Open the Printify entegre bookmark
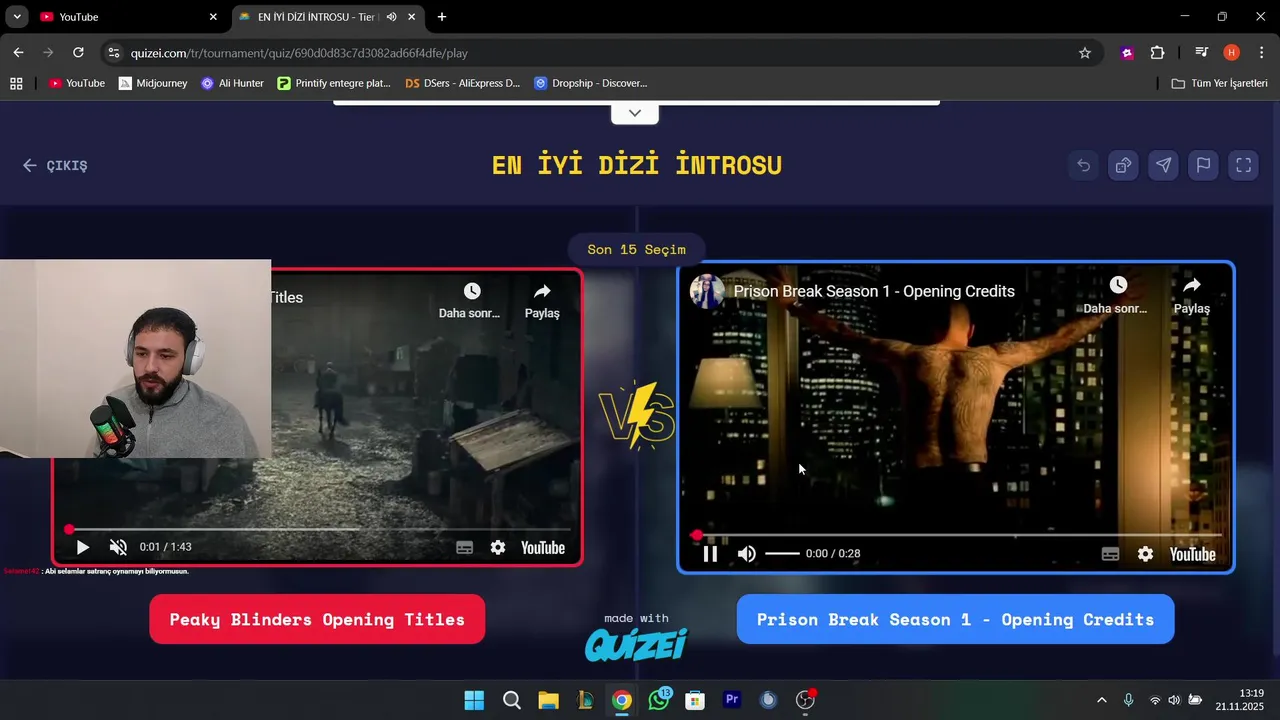This screenshot has height=720, width=1280. pyautogui.click(x=334, y=83)
